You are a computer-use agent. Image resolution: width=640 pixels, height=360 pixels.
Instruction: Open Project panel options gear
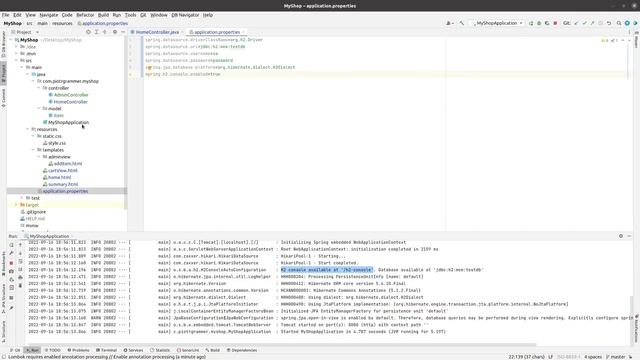[x=115, y=32]
